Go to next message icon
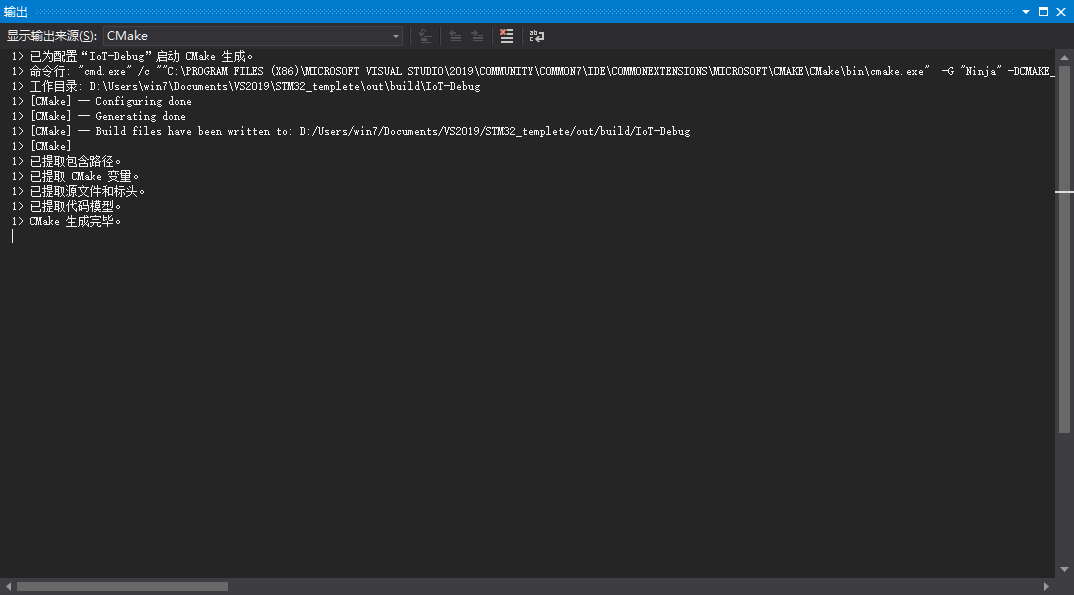The height and width of the screenshot is (595, 1074). coord(477,36)
